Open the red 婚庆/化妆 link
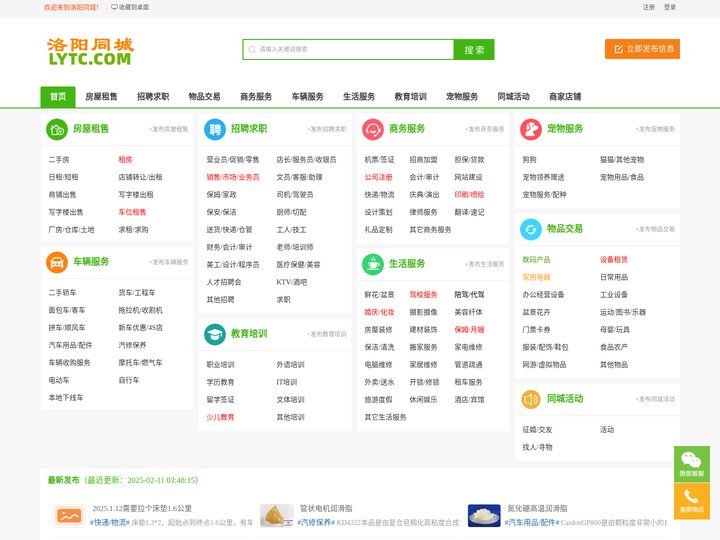 click(379, 312)
